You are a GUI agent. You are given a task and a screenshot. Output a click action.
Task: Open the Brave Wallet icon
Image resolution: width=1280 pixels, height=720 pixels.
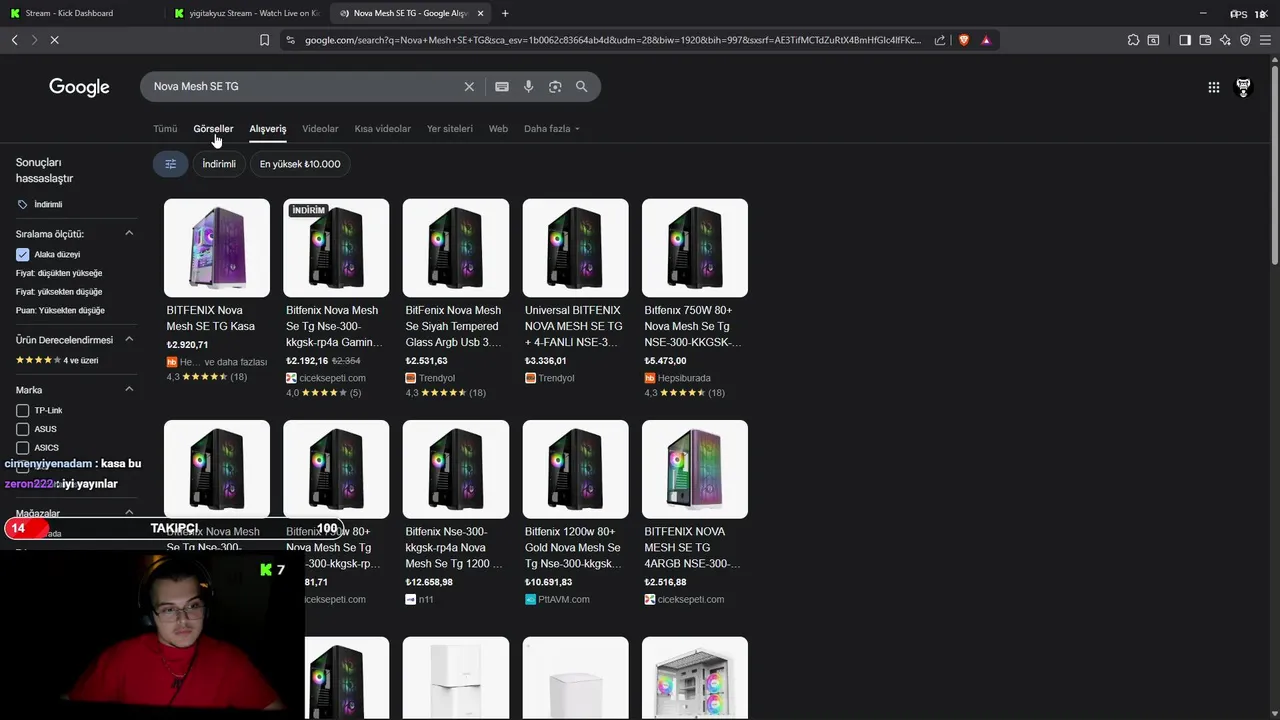[x=1205, y=40]
